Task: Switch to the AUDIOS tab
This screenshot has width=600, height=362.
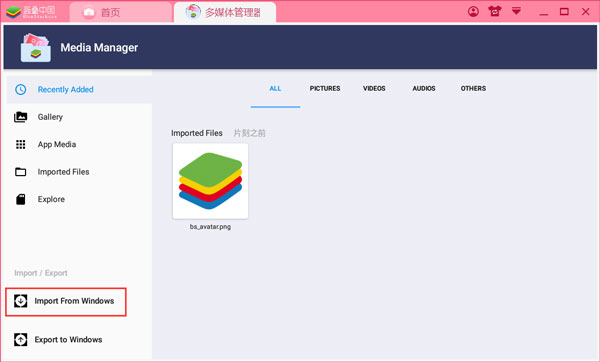Action: 424,88
